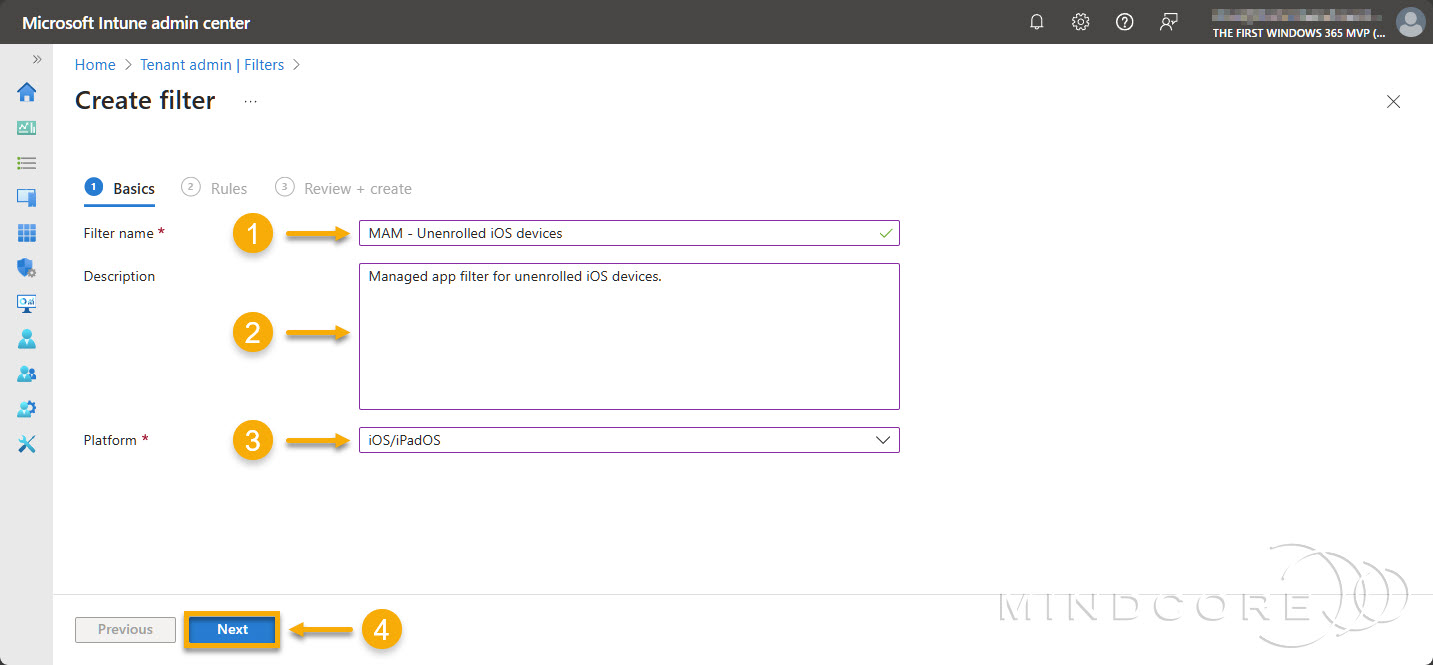Open the Home icon in the sidebar
The height and width of the screenshot is (665, 1433).
pyautogui.click(x=26, y=92)
